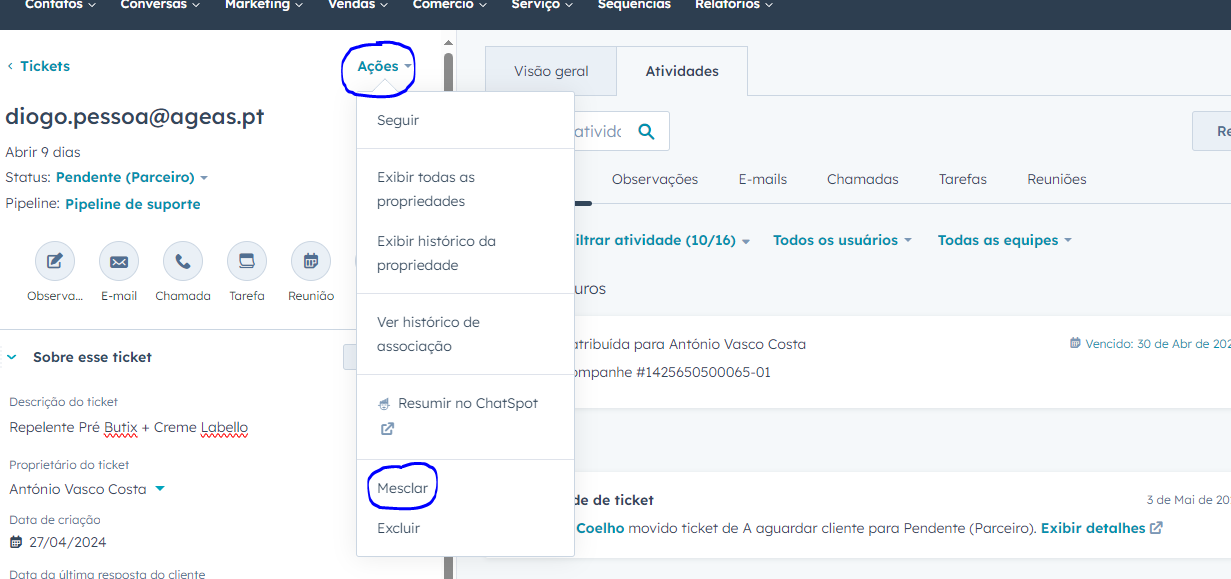The height and width of the screenshot is (579, 1231).
Task: Open the Pendente (Parceiro) status dropdown
Action: pos(131,177)
